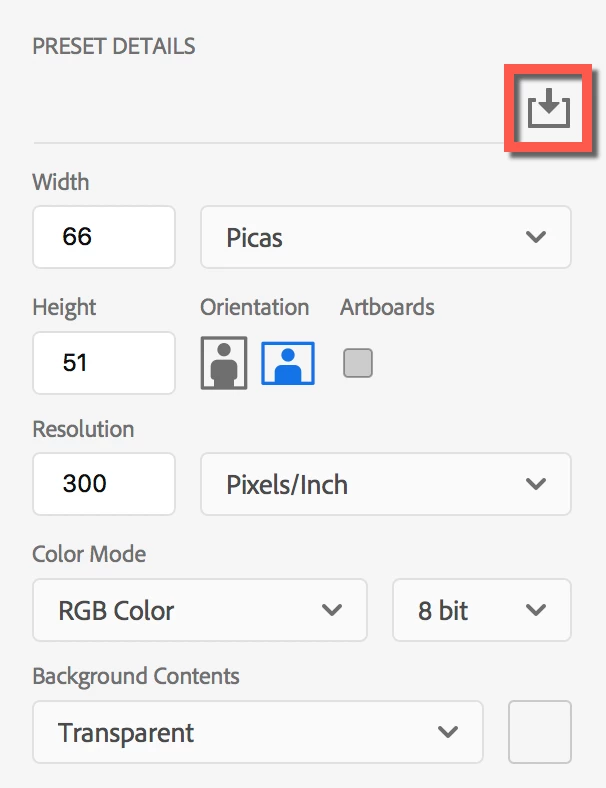The image size is (606, 788).
Task: Click the Resolution field showing 300
Action: click(104, 484)
